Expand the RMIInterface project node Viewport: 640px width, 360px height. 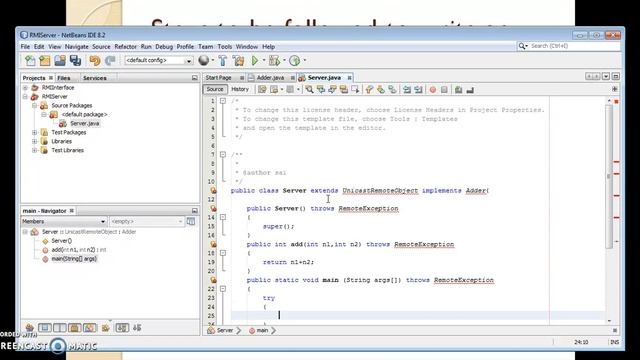click(x=25, y=88)
